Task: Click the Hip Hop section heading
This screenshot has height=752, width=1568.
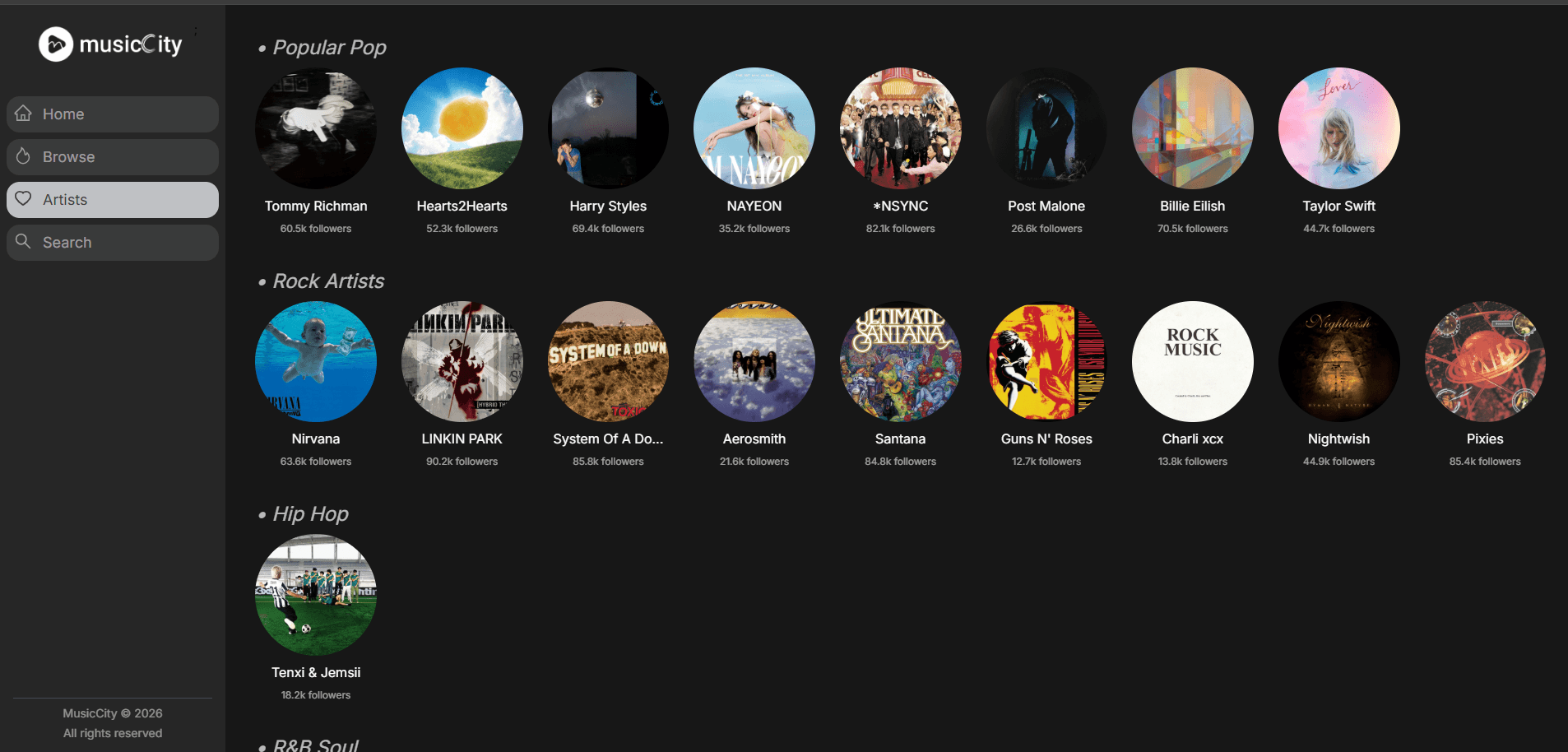Action: tap(310, 514)
